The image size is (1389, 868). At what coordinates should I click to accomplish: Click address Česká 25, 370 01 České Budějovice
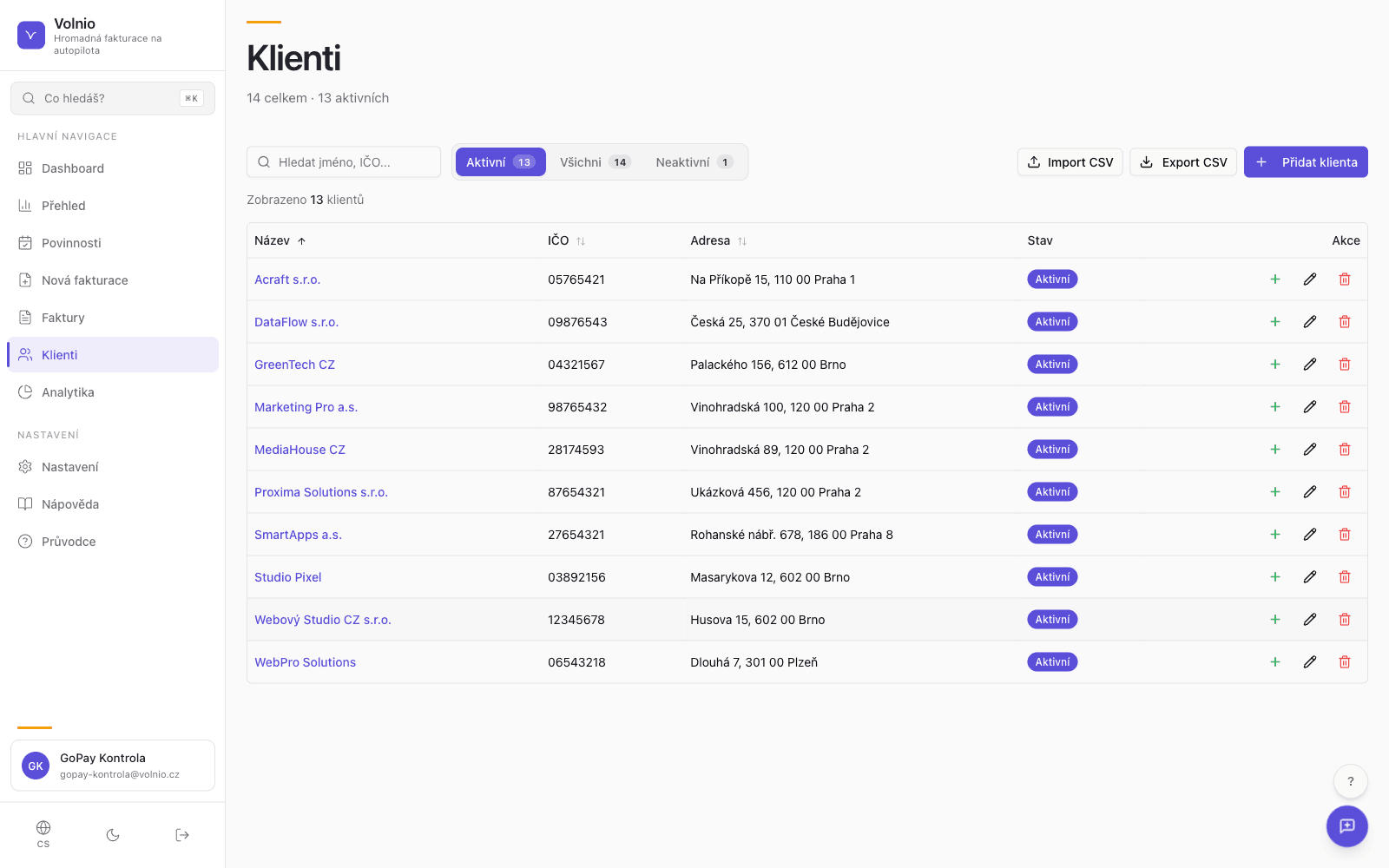click(x=790, y=322)
